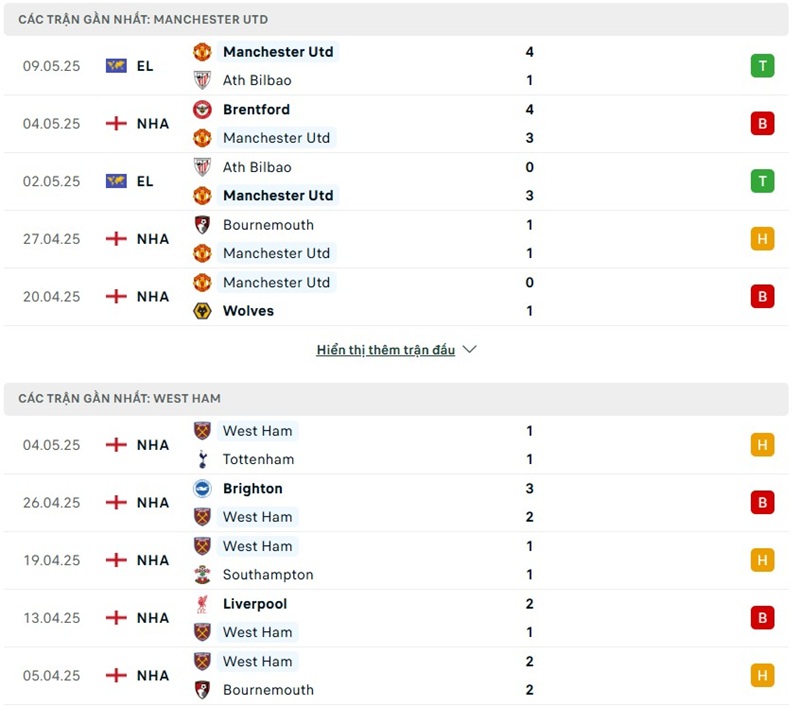This screenshot has height=706, width=800.
Task: Click the orange H badge for Tottenham match
Action: tap(762, 445)
